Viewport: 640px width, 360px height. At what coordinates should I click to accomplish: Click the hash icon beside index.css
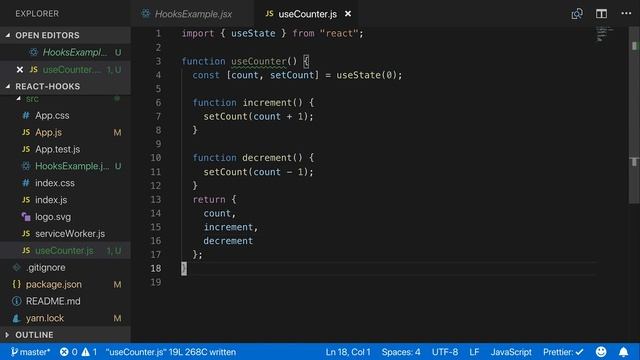26,183
